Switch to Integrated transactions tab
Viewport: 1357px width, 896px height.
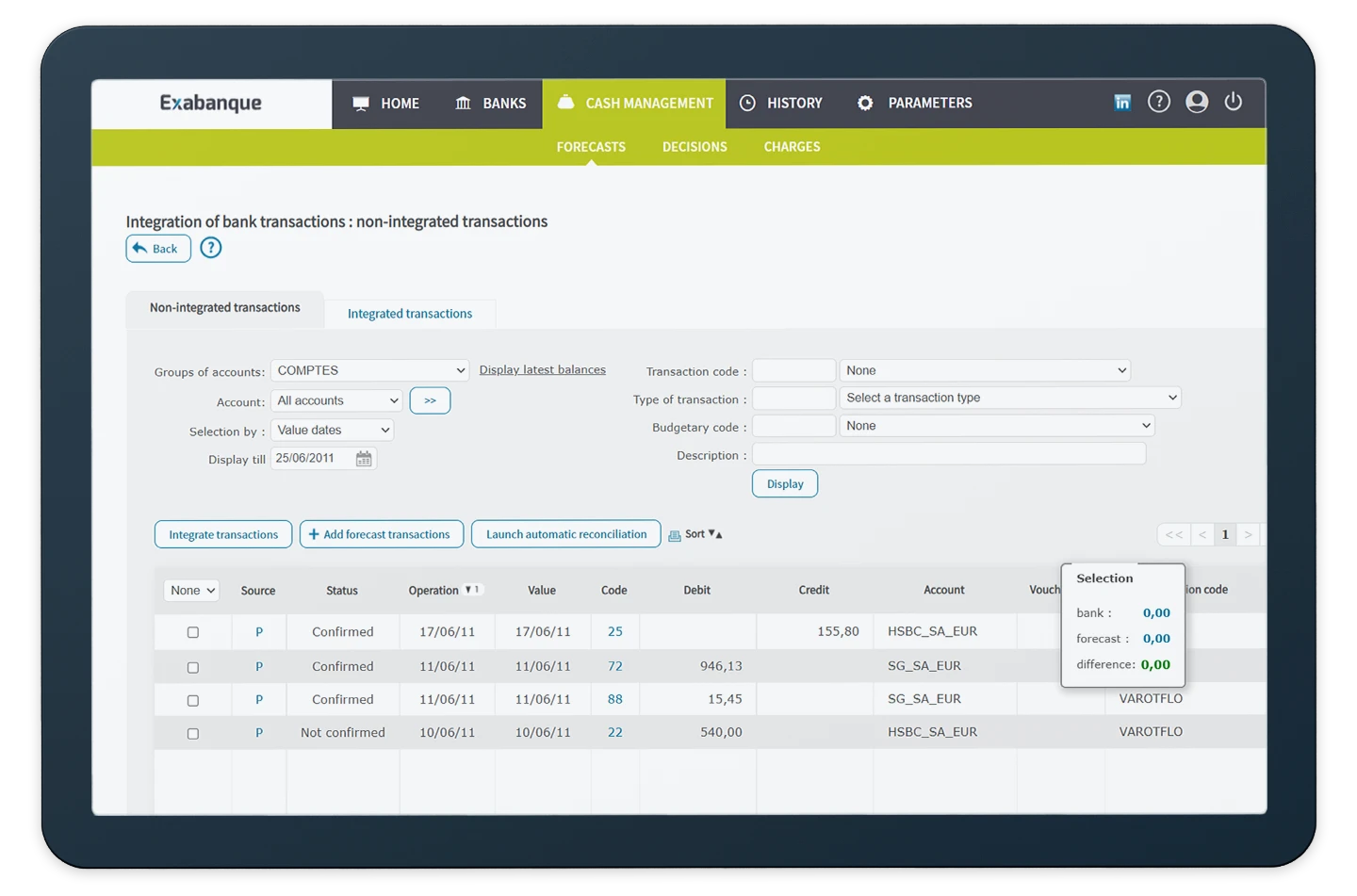pyautogui.click(x=410, y=314)
